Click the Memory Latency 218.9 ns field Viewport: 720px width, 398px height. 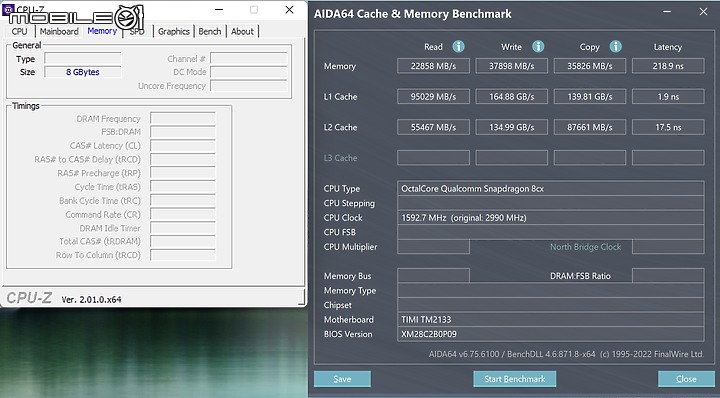point(668,66)
